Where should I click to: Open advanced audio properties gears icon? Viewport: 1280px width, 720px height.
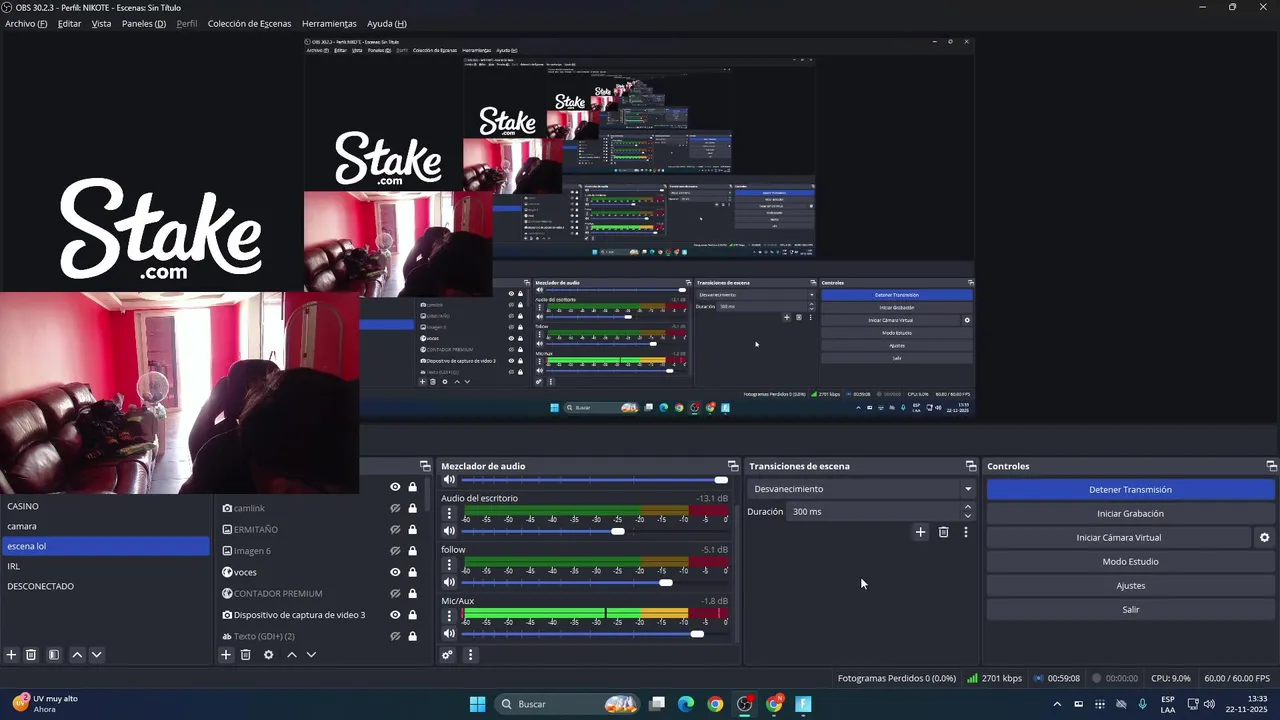[x=447, y=655]
